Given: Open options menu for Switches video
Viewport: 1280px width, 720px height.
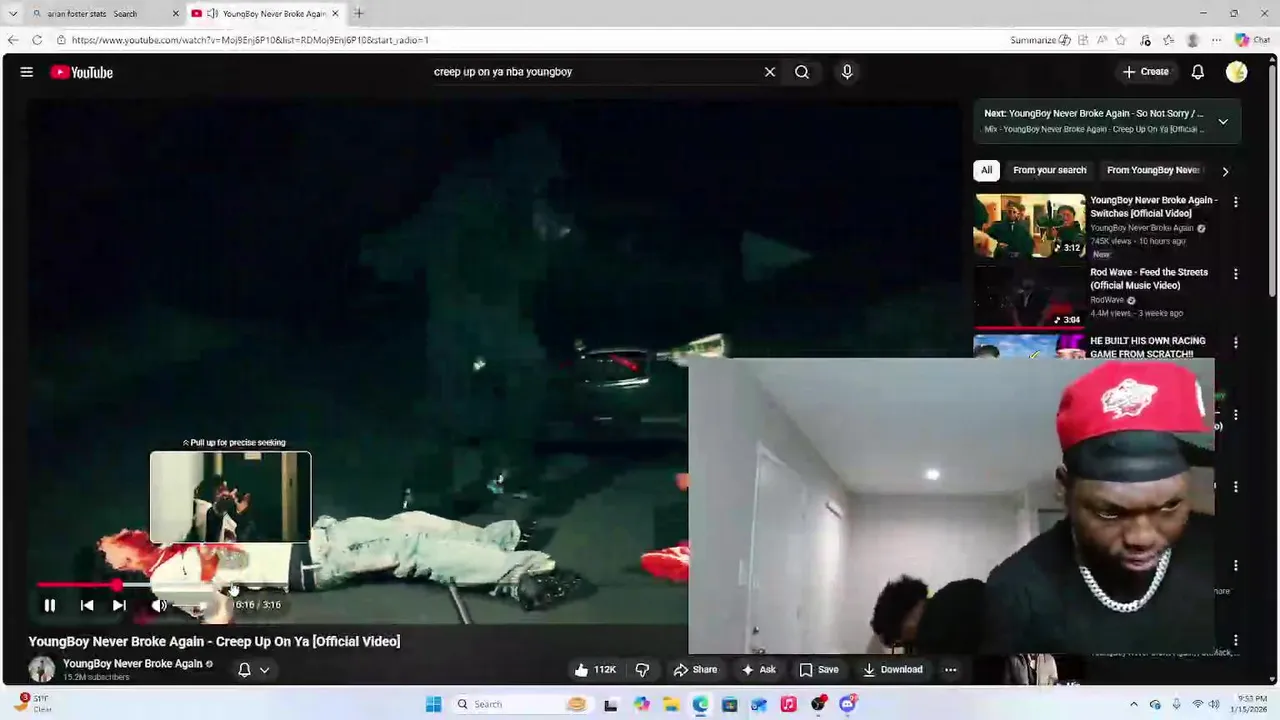Looking at the screenshot, I should (x=1236, y=202).
